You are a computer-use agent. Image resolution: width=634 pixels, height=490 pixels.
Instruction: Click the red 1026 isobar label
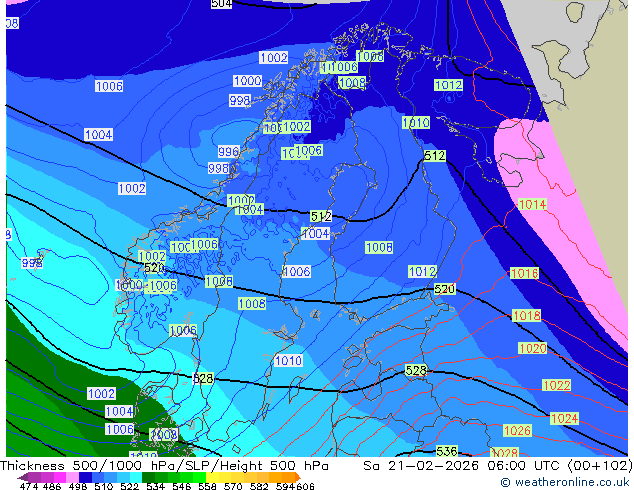point(517,431)
